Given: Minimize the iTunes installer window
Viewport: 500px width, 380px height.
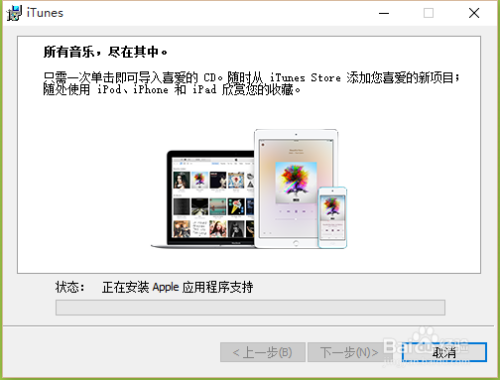Looking at the screenshot, I should tap(384, 13).
